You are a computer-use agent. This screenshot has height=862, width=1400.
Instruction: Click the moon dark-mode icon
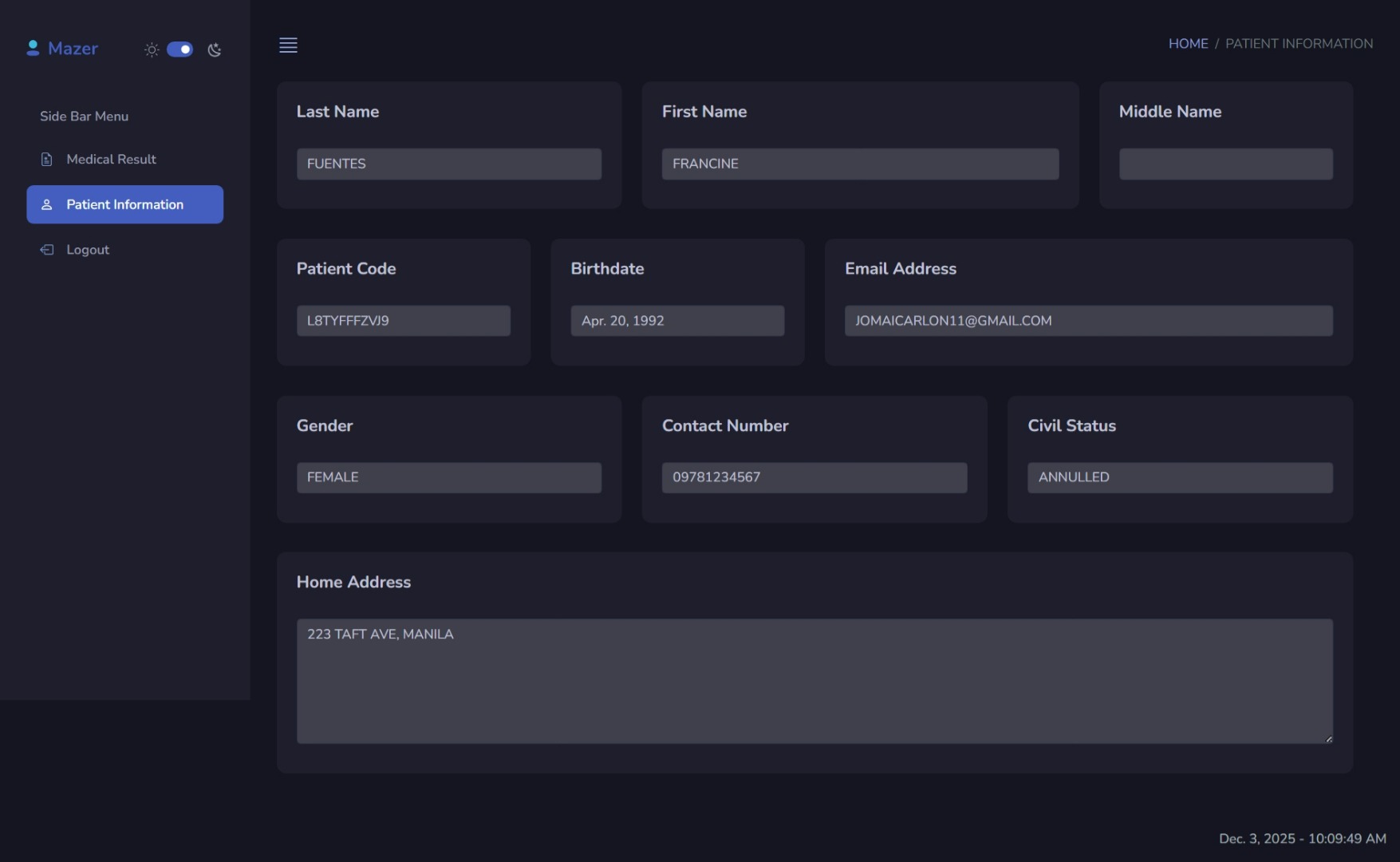[215, 49]
